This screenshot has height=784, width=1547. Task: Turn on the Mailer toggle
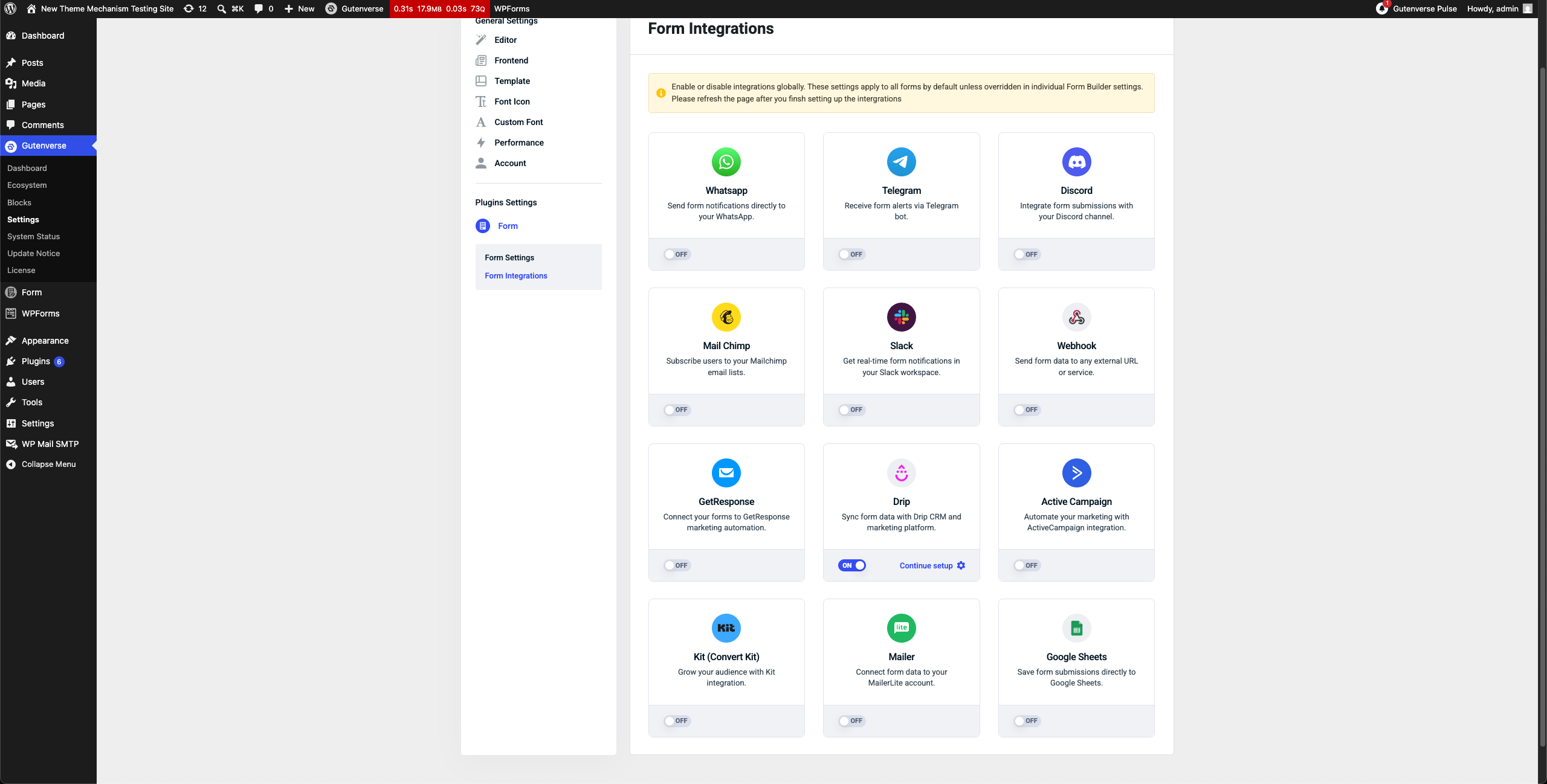[x=852, y=721]
